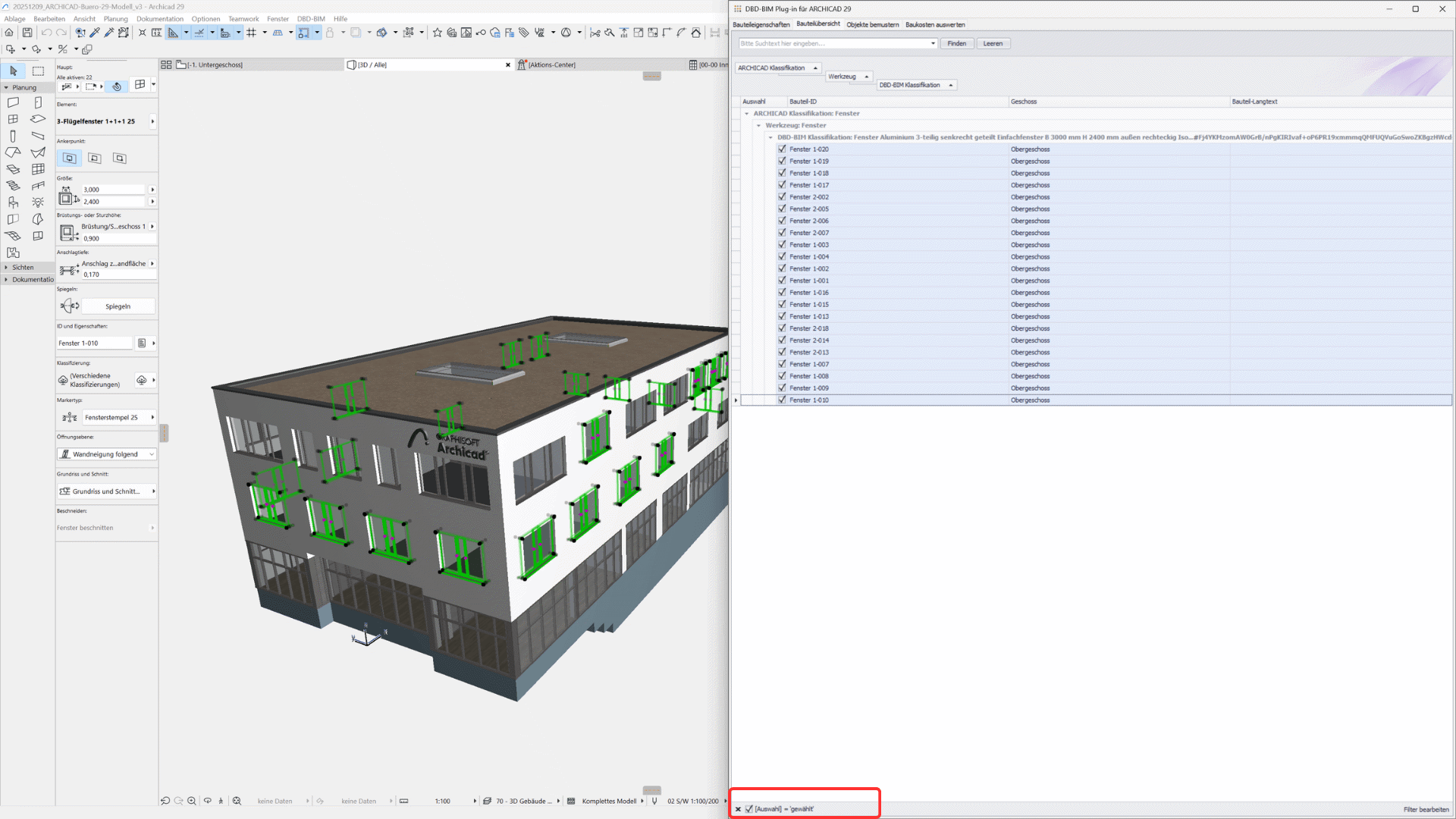This screenshot has height=819, width=1456.
Task: Click the Favorites star icon
Action: (438, 33)
